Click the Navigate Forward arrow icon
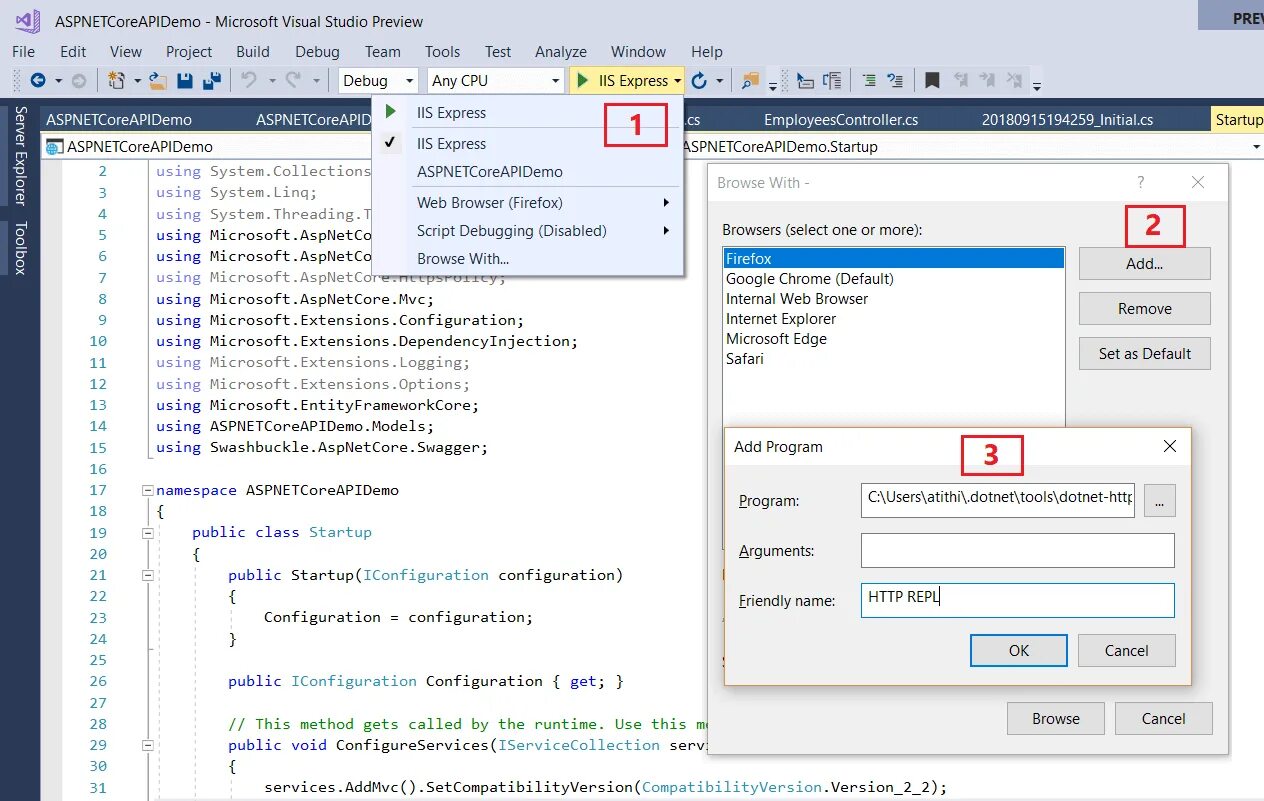 (x=78, y=81)
